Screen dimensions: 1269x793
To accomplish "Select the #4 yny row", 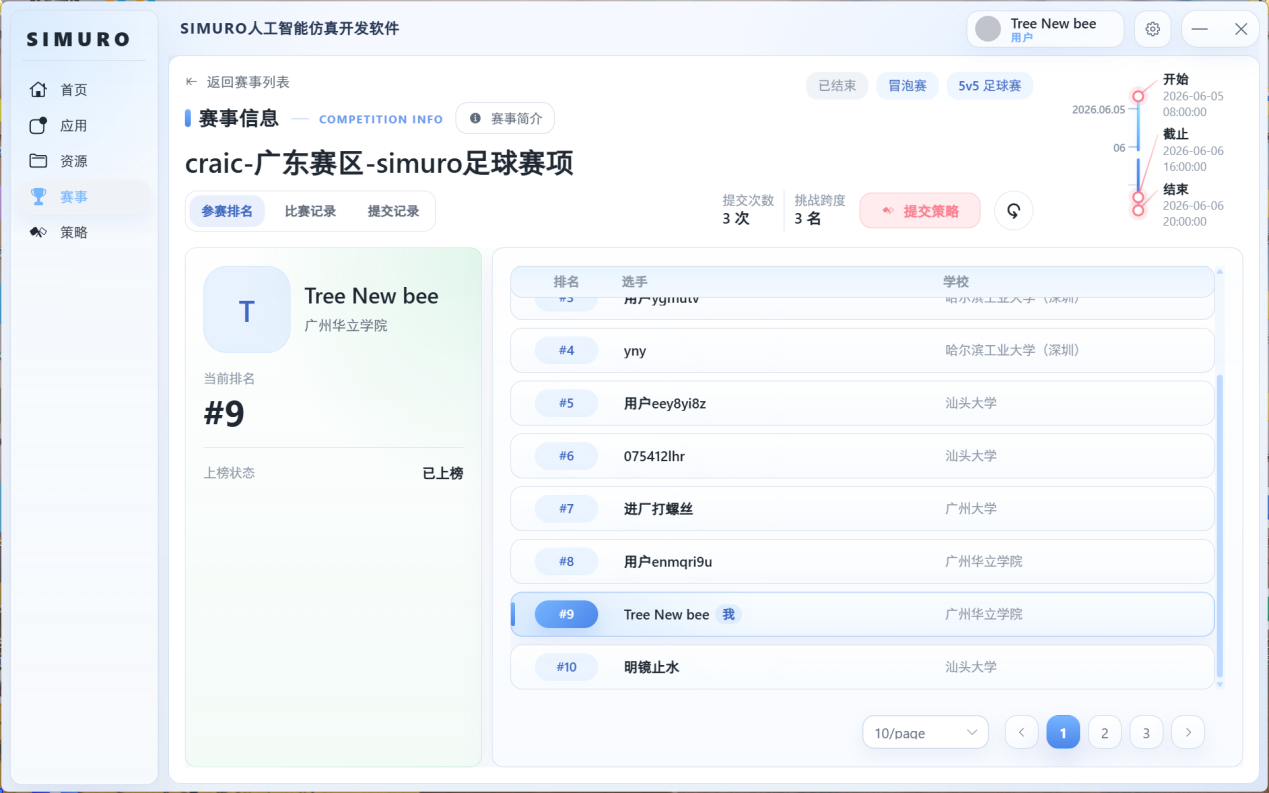I will [x=862, y=350].
